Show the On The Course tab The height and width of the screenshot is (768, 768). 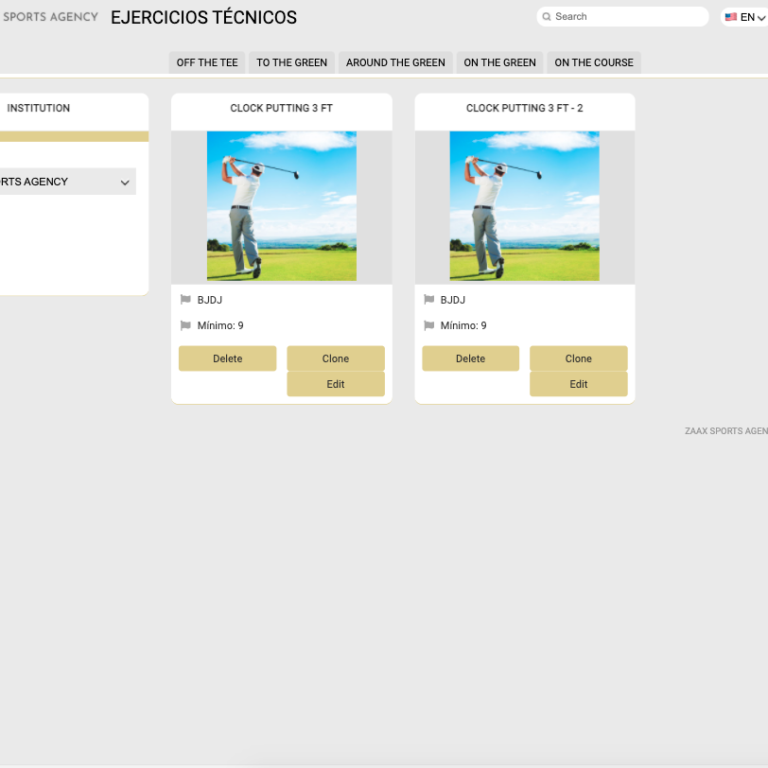[594, 62]
